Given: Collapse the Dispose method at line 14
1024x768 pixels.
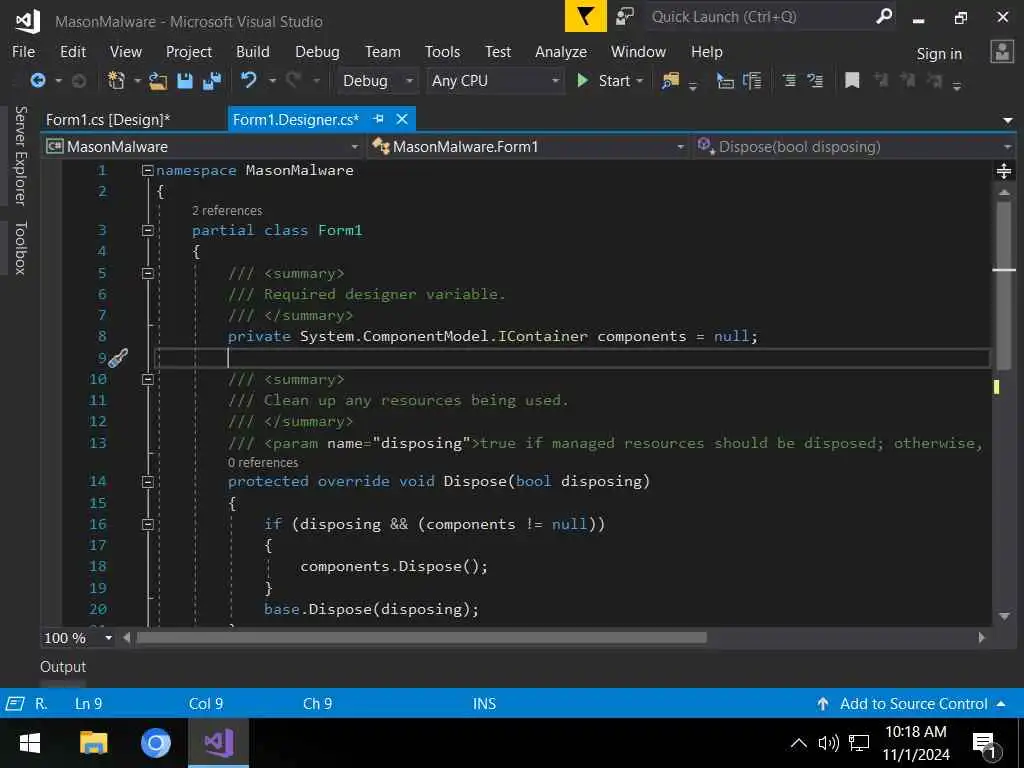Looking at the screenshot, I should pos(148,482).
